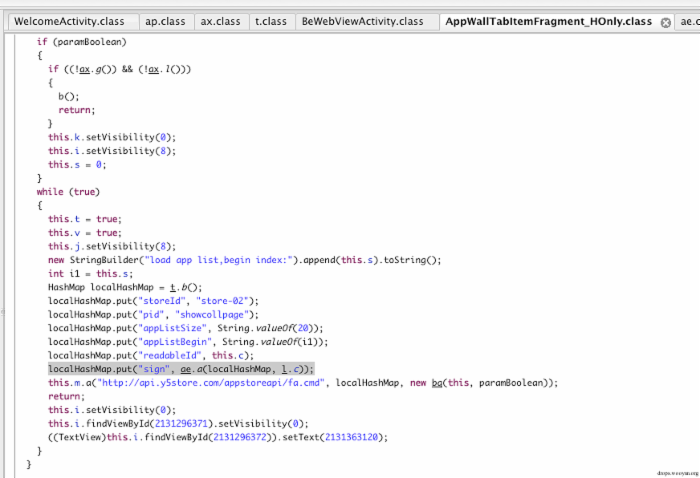Select the partially visible ae.c tab
Viewport: 700px width, 478px height.
click(689, 21)
